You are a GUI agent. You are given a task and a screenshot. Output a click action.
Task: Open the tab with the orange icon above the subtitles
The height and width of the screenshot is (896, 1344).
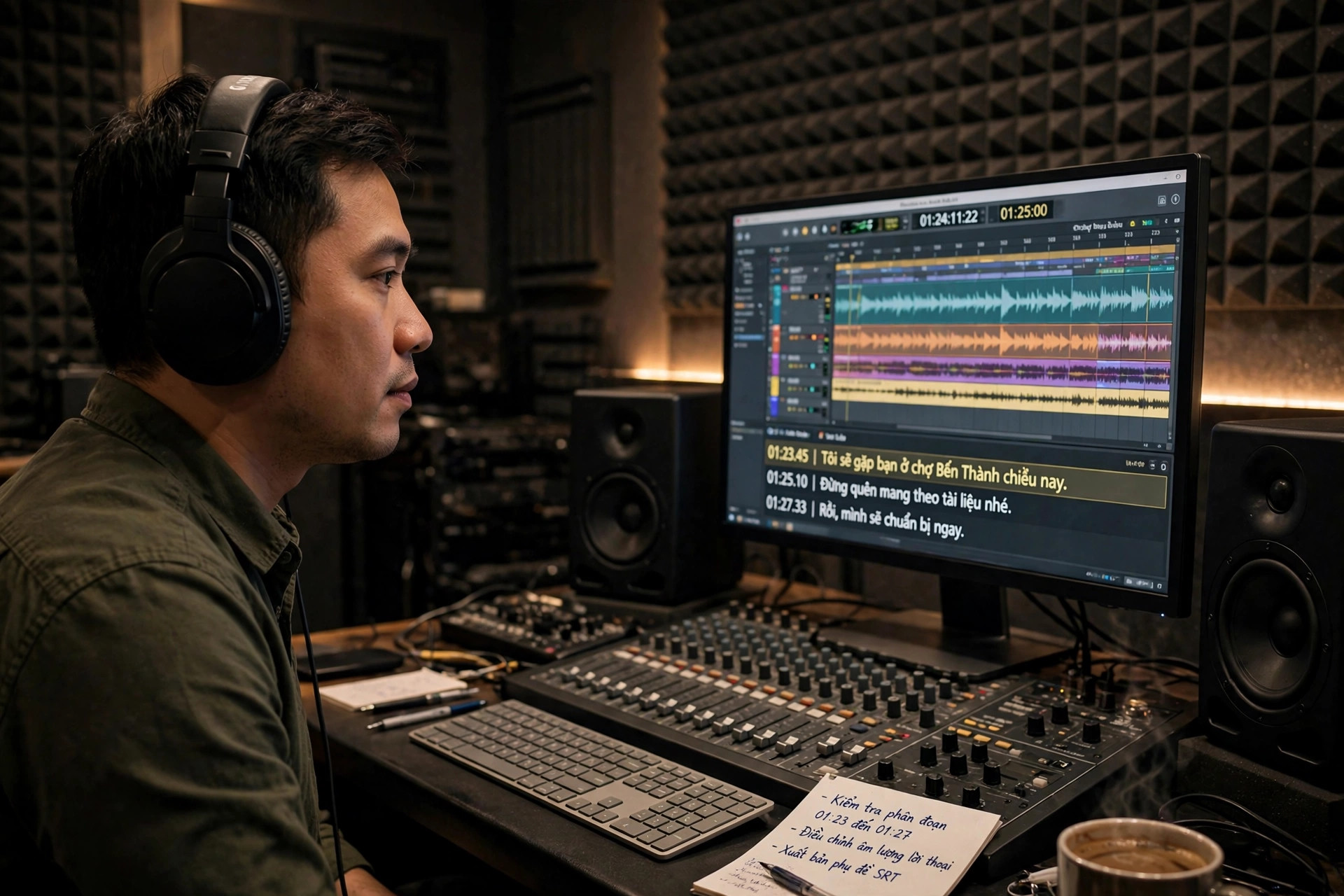(x=832, y=437)
